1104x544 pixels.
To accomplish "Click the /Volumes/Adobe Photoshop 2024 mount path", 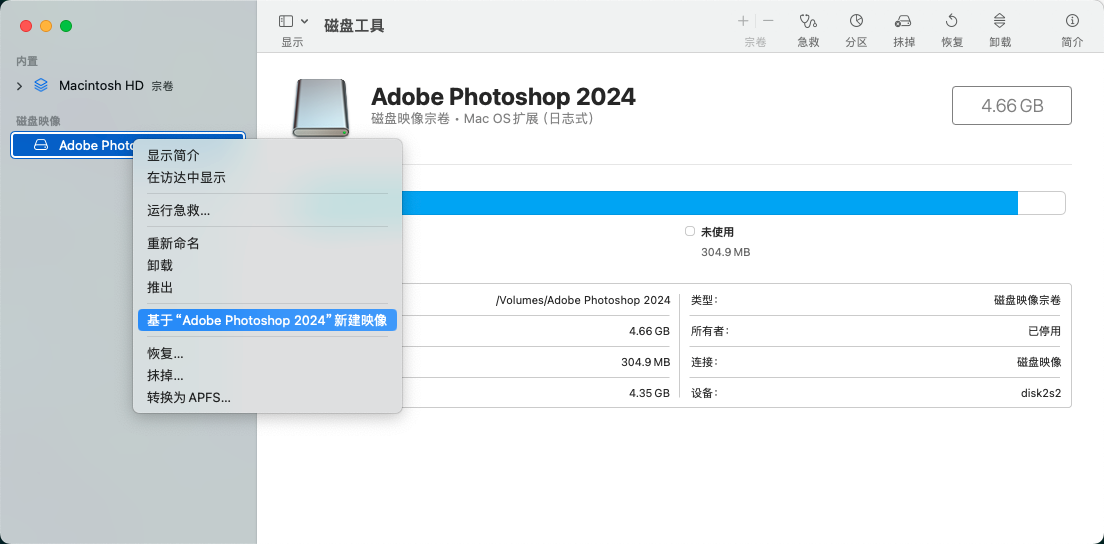I will point(583,301).
